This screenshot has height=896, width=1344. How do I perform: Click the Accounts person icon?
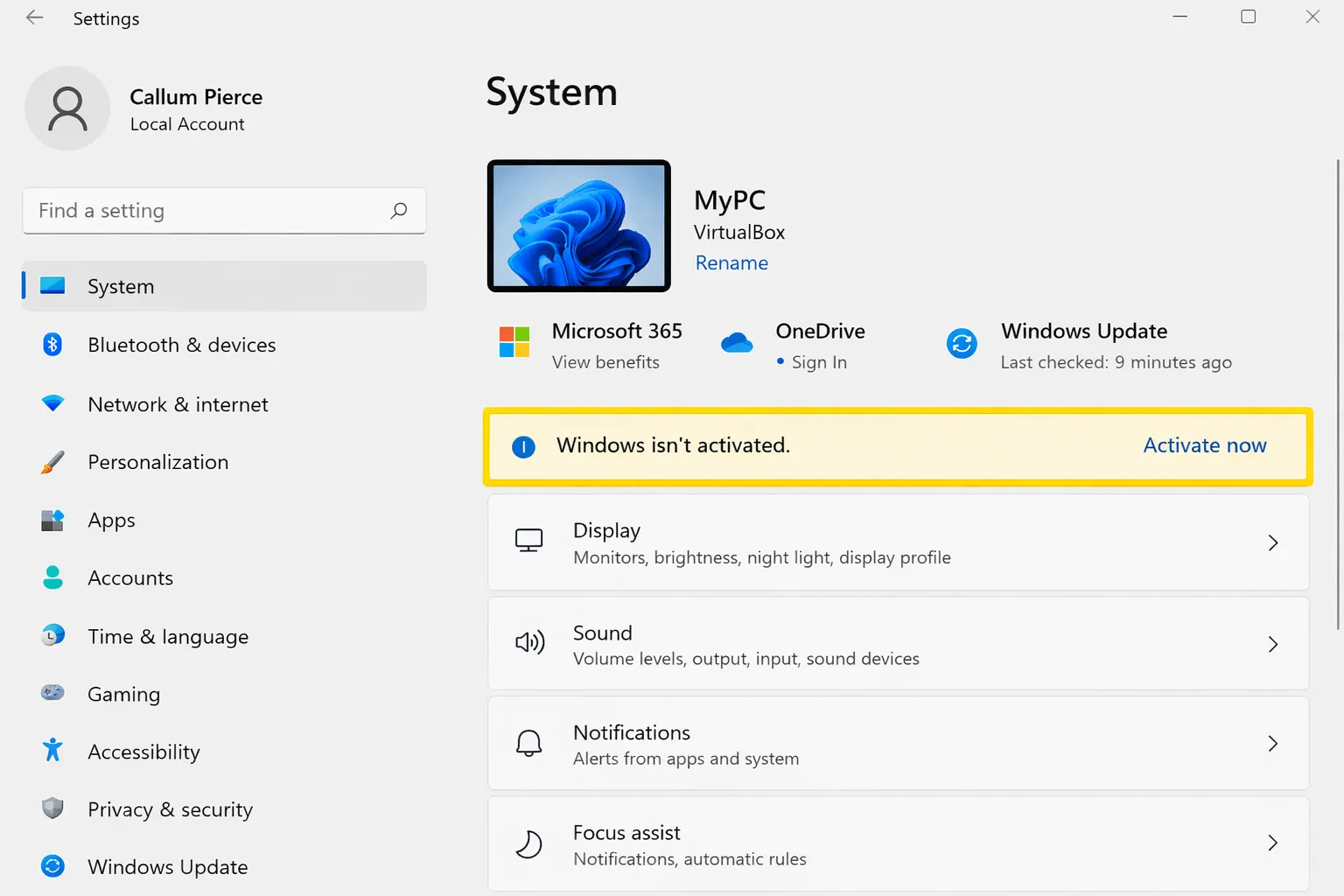[x=52, y=577]
